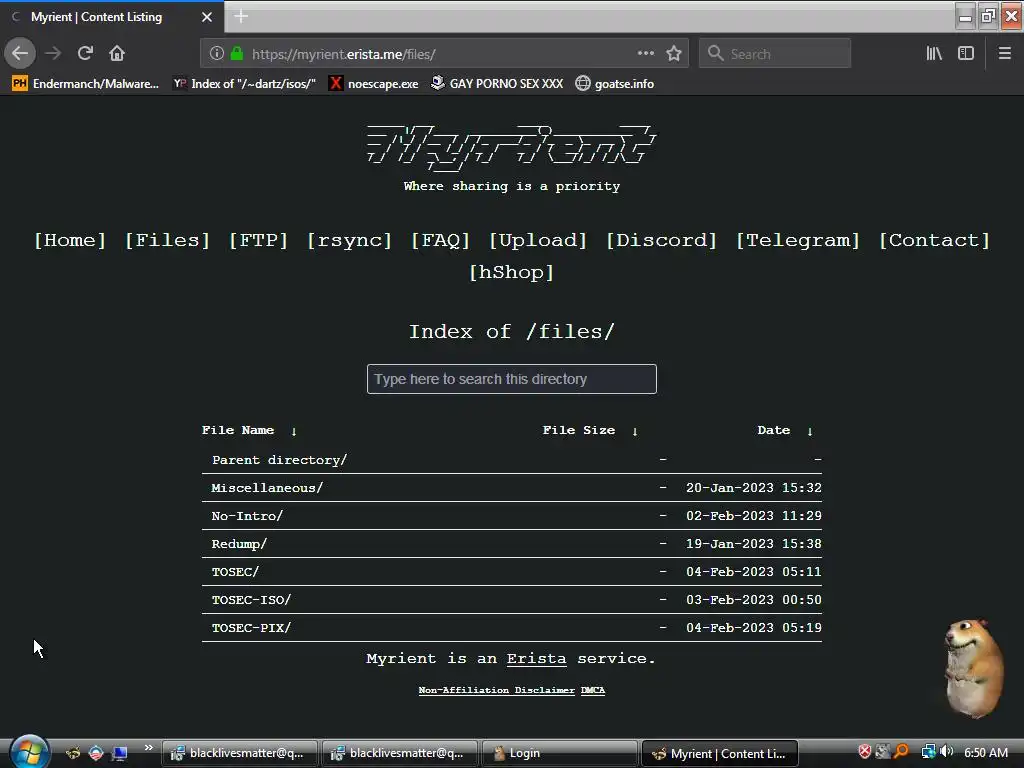1024x768 pixels.
Task: Open the Firefox home page
Action: (x=117, y=54)
